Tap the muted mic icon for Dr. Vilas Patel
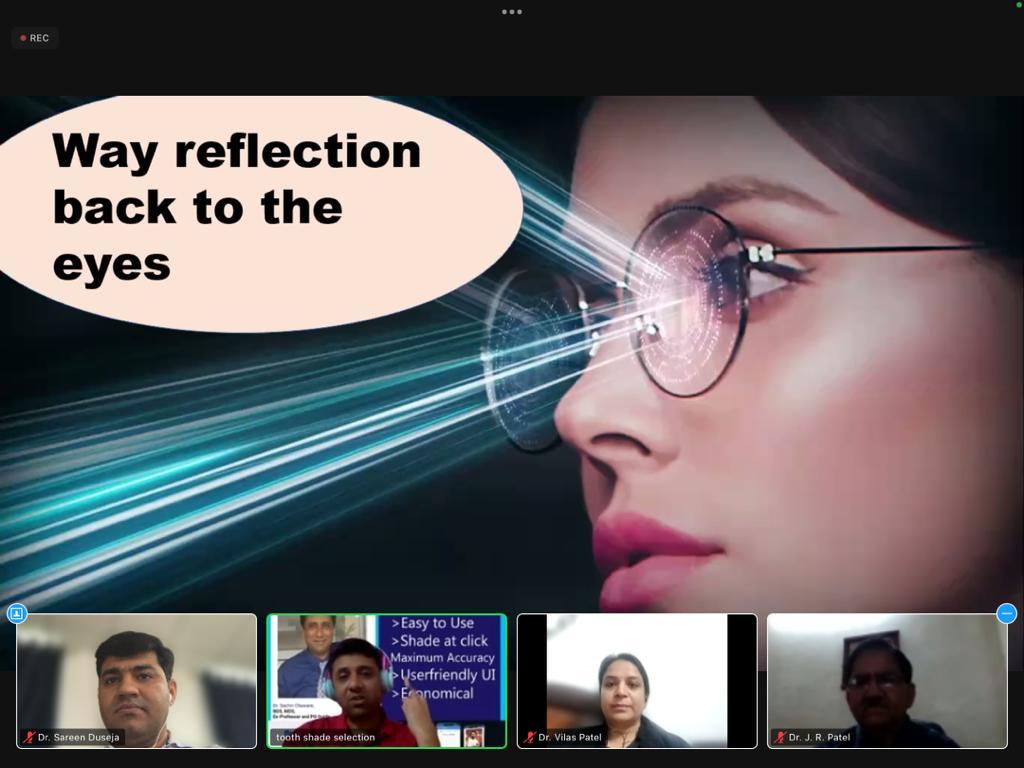The image size is (1024, 768). click(x=529, y=737)
